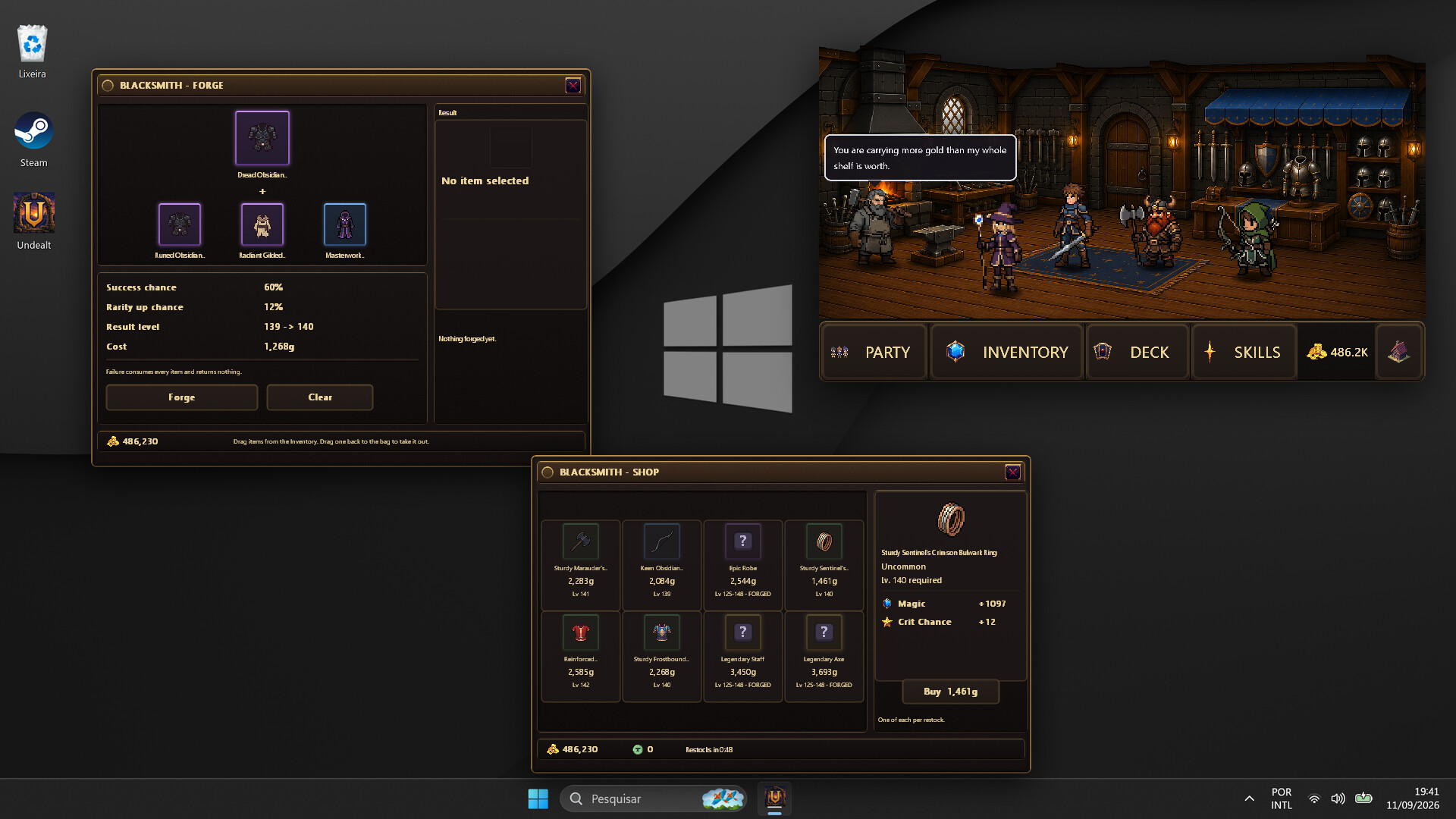
Task: Select Sturdy Marauder's axe in shop
Action: click(581, 564)
